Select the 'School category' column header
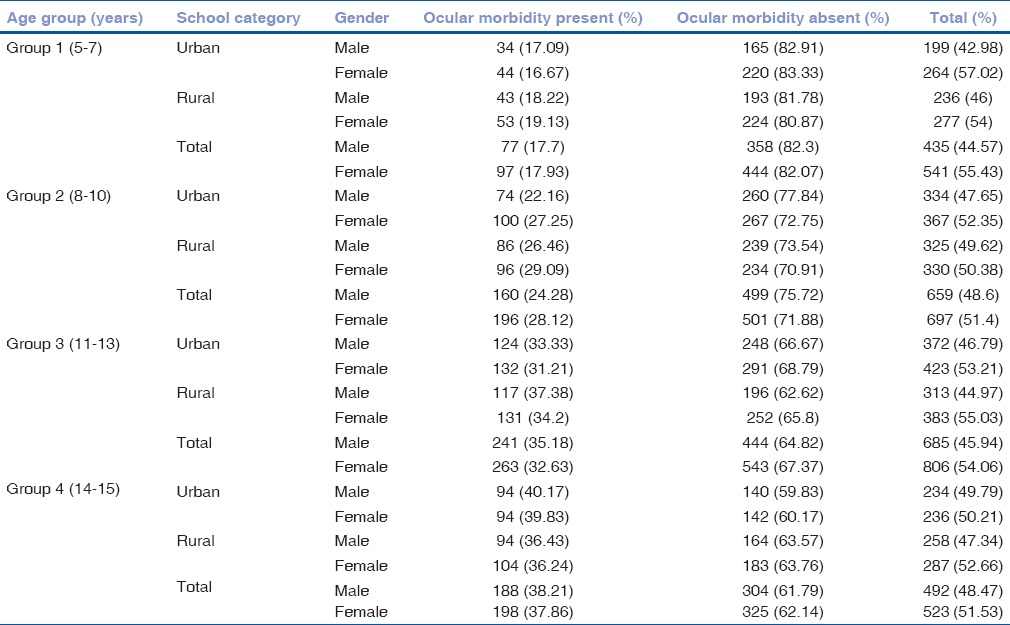Screen dimensions: 1010x625 click(238, 18)
